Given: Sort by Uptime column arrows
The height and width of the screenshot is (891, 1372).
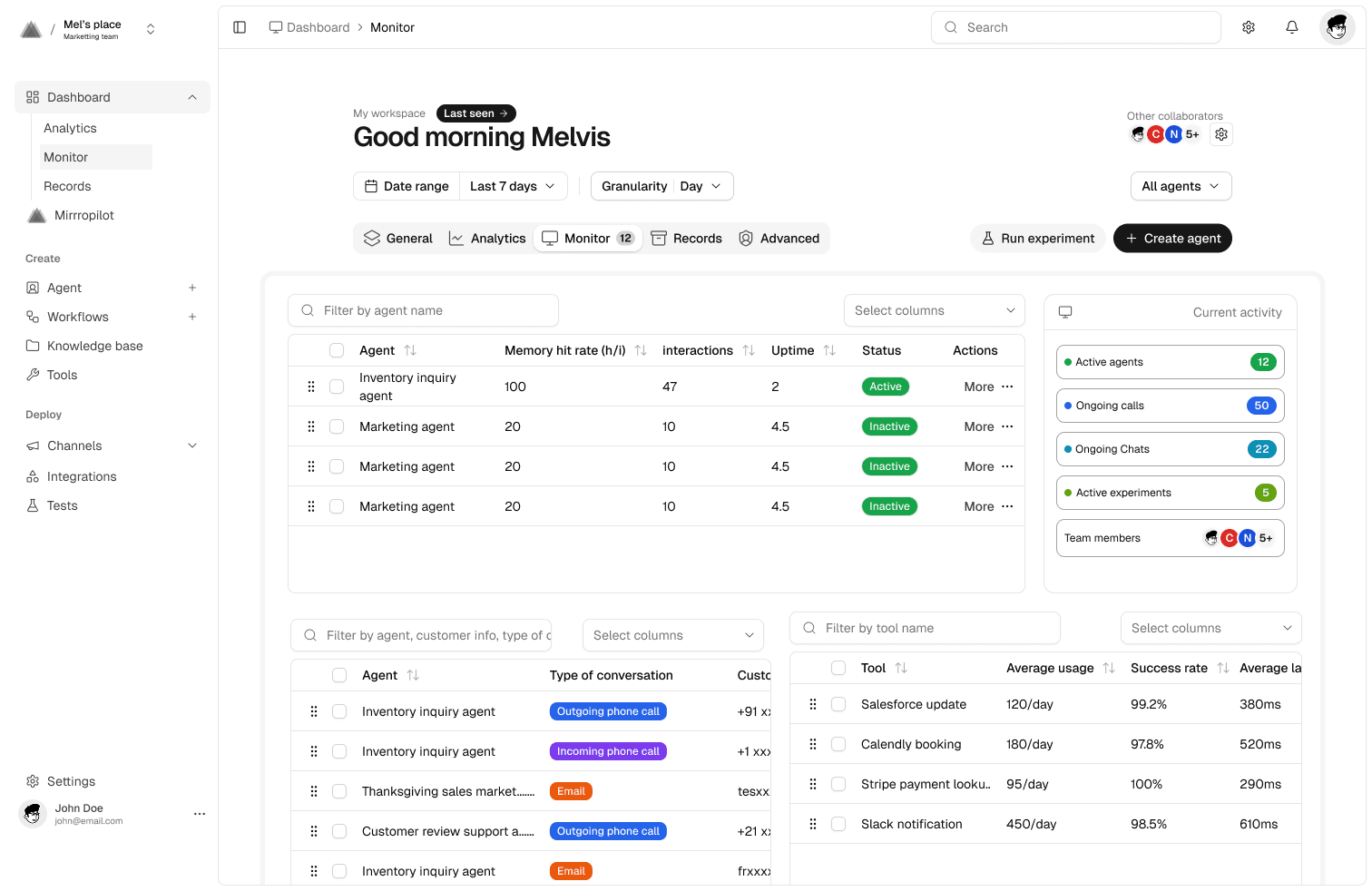Looking at the screenshot, I should [829, 350].
